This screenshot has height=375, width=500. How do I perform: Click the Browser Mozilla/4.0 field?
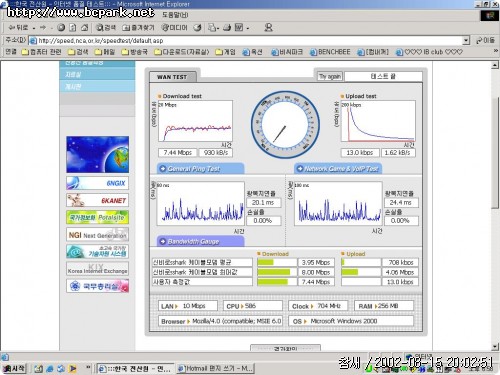click(221, 321)
